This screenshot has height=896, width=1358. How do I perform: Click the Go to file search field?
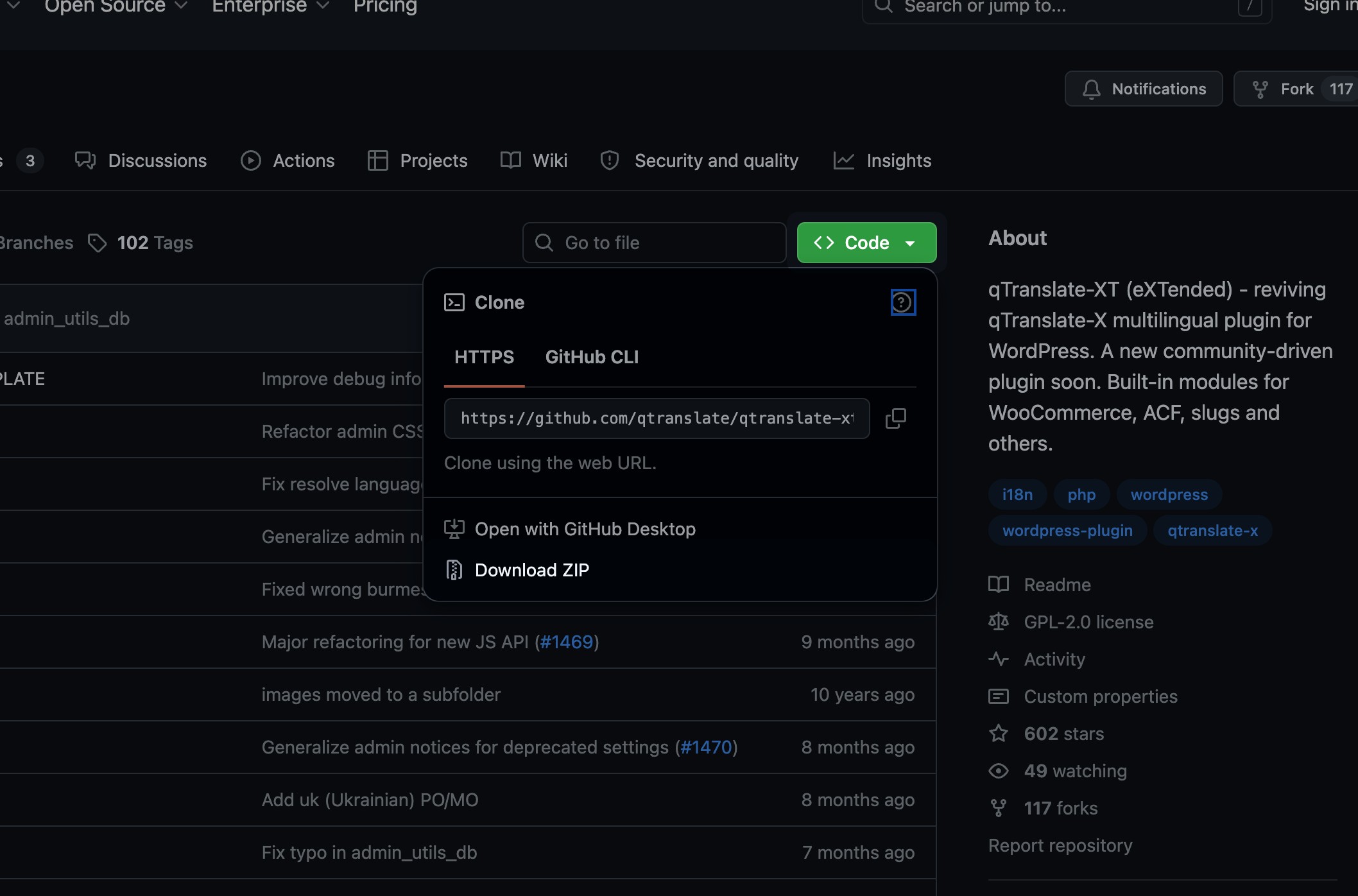pyautogui.click(x=654, y=243)
